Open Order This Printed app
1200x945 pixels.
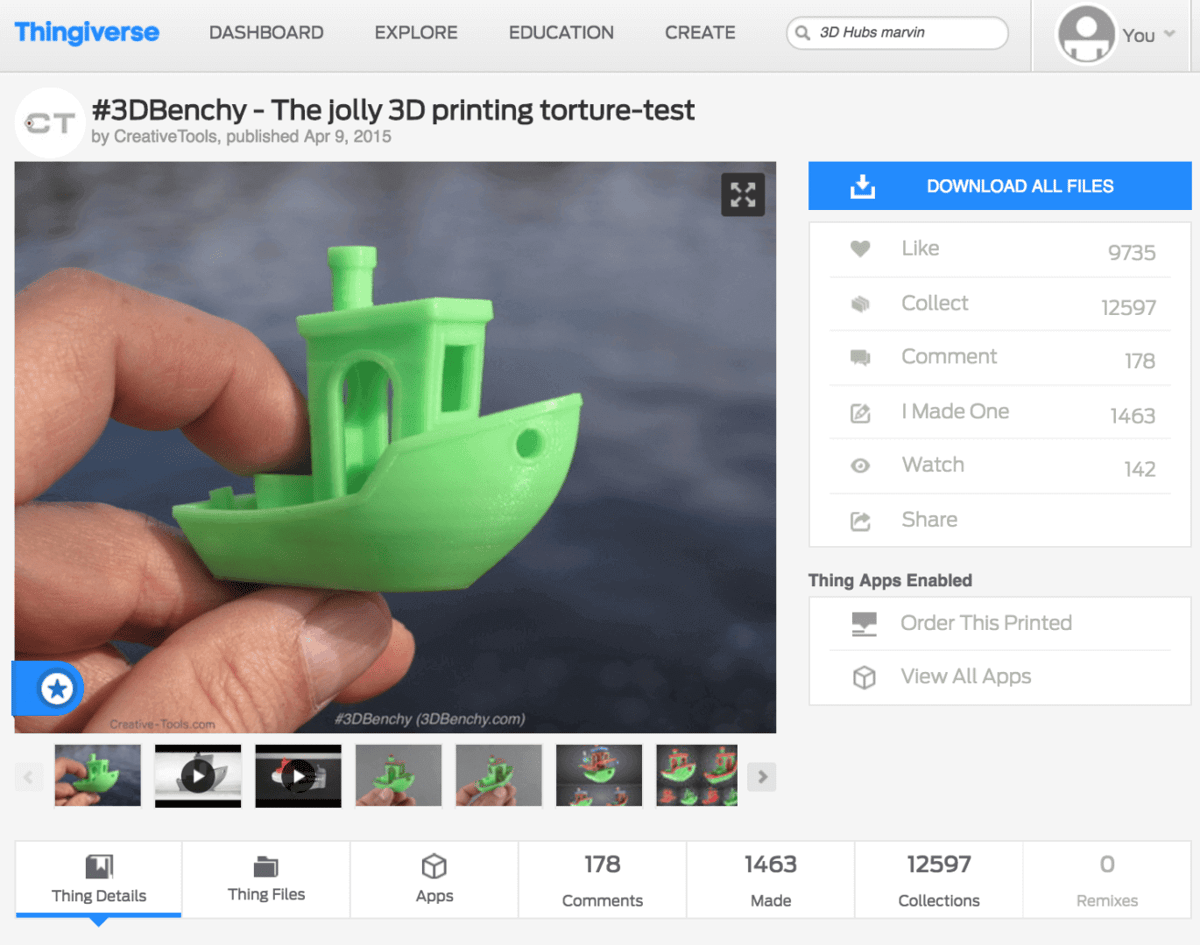tap(986, 623)
